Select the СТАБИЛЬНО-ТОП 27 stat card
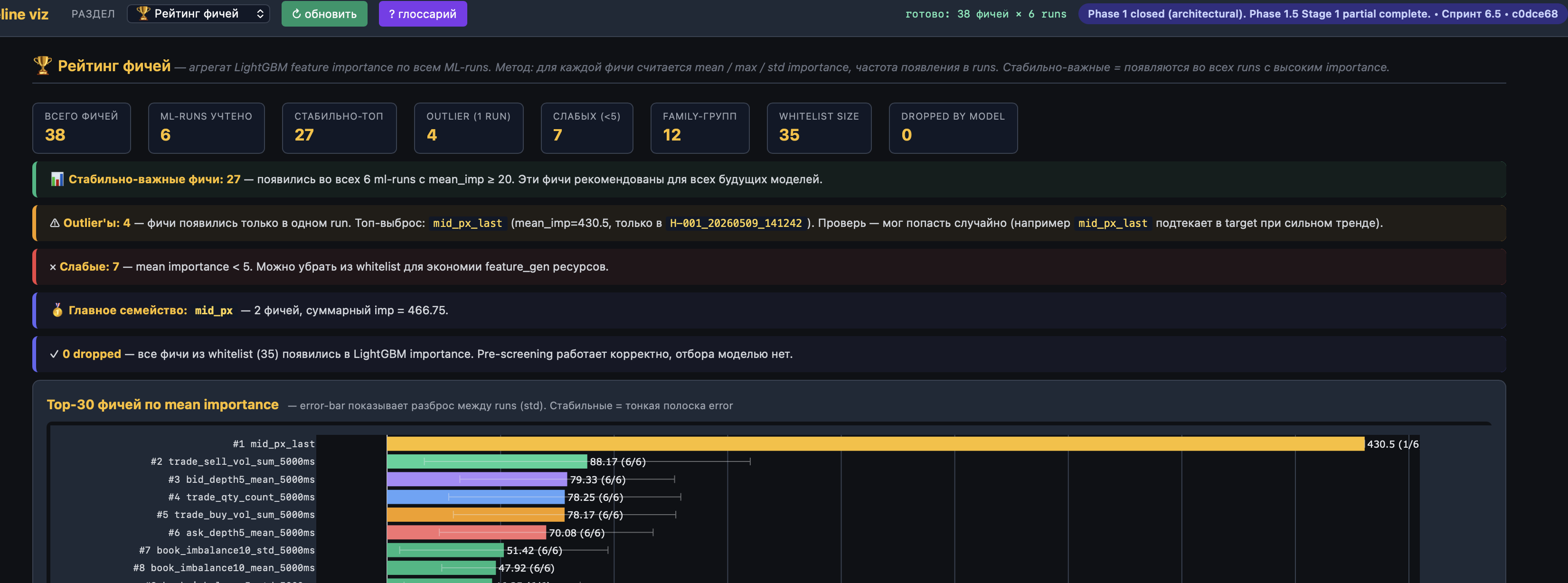The width and height of the screenshot is (1568, 583). point(339,128)
